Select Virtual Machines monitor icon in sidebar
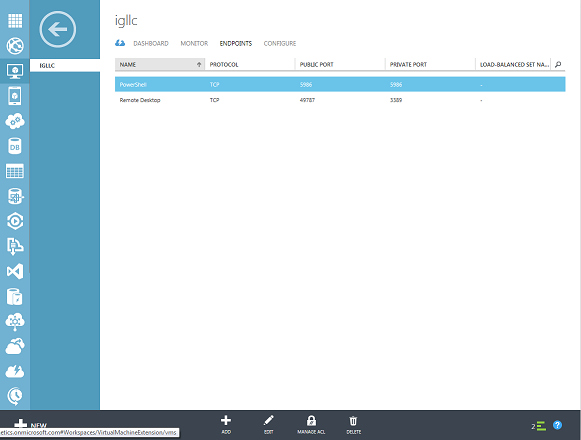The height and width of the screenshot is (440, 581). pos(15,71)
